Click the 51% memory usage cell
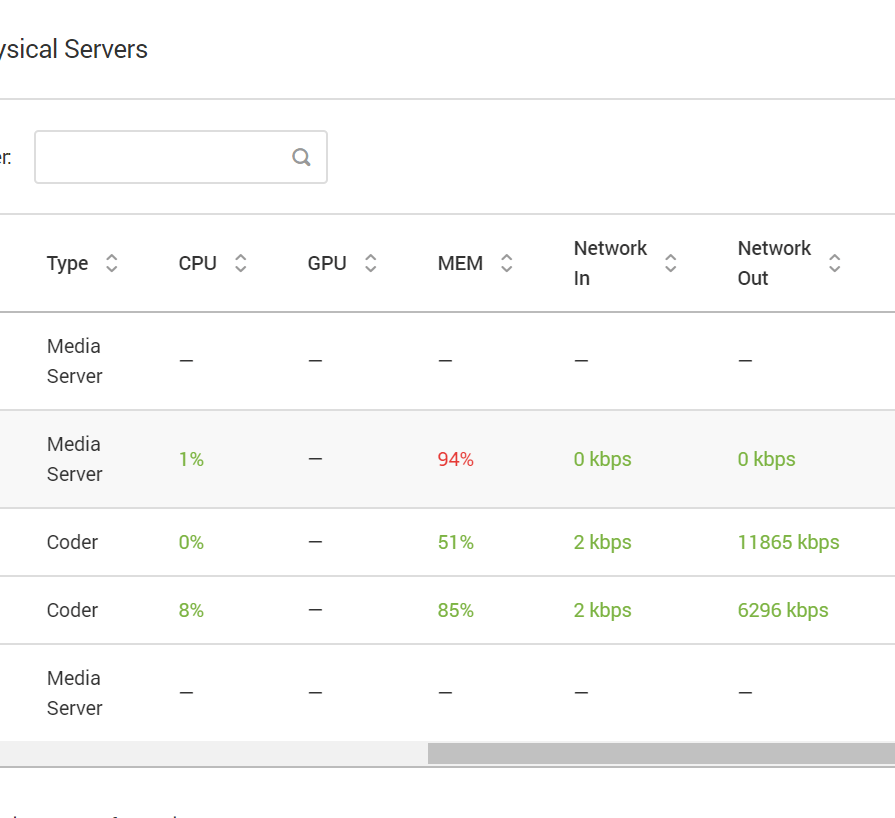This screenshot has height=818, width=895. click(455, 542)
